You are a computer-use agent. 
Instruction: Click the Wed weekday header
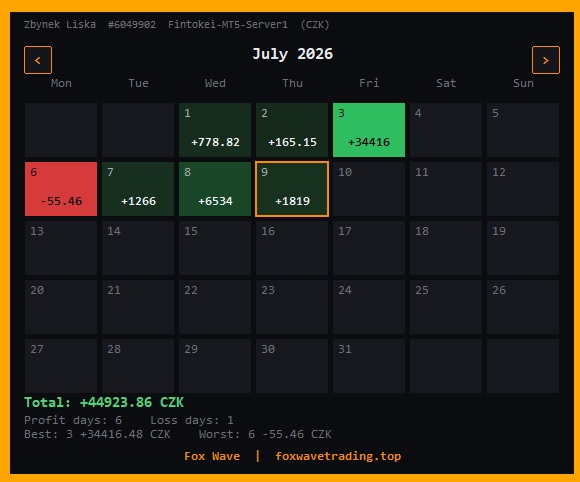click(215, 83)
